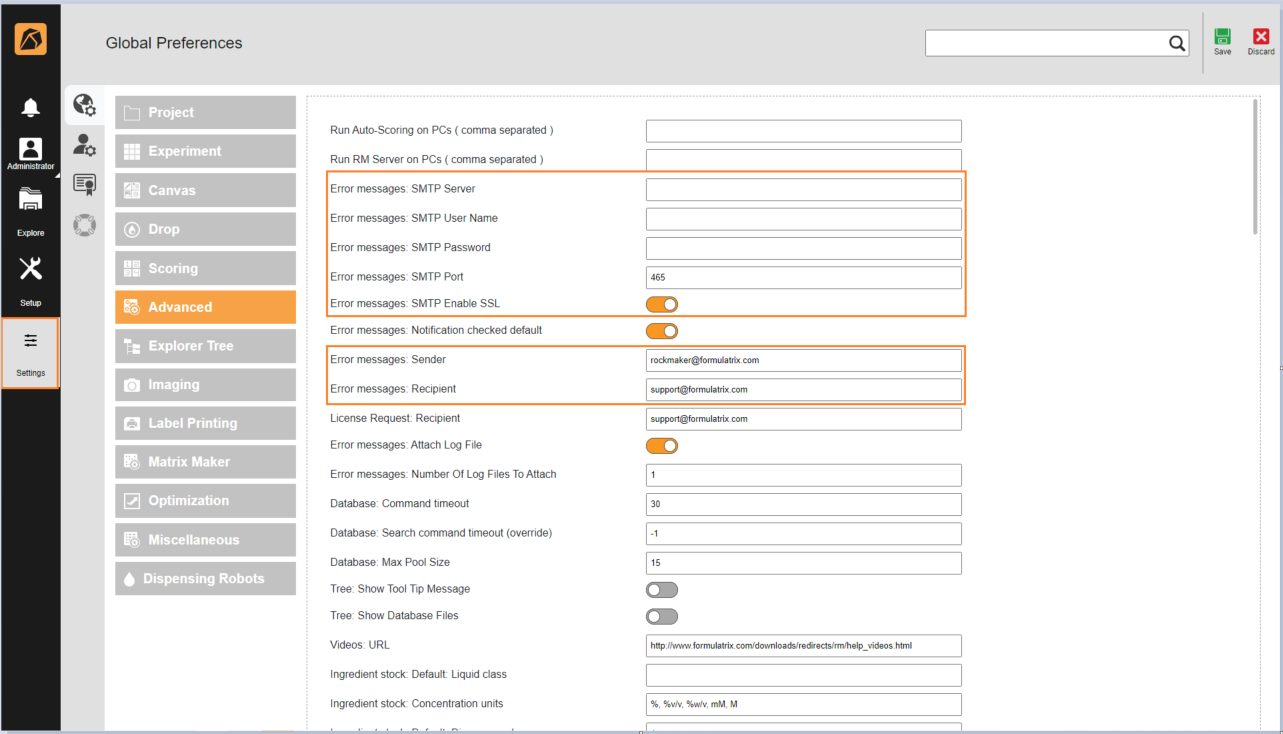This screenshot has width=1283, height=734.
Task: Open Settings in the sidebar
Action: point(31,352)
